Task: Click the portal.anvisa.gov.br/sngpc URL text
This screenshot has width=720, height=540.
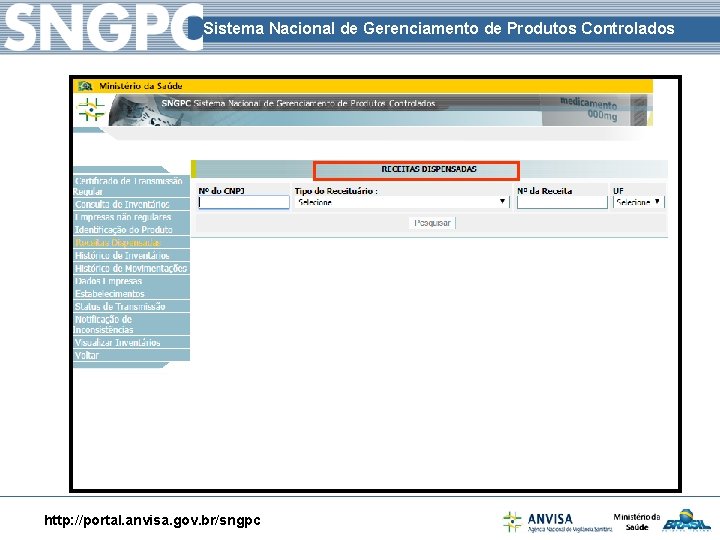Action: pyautogui.click(x=152, y=520)
